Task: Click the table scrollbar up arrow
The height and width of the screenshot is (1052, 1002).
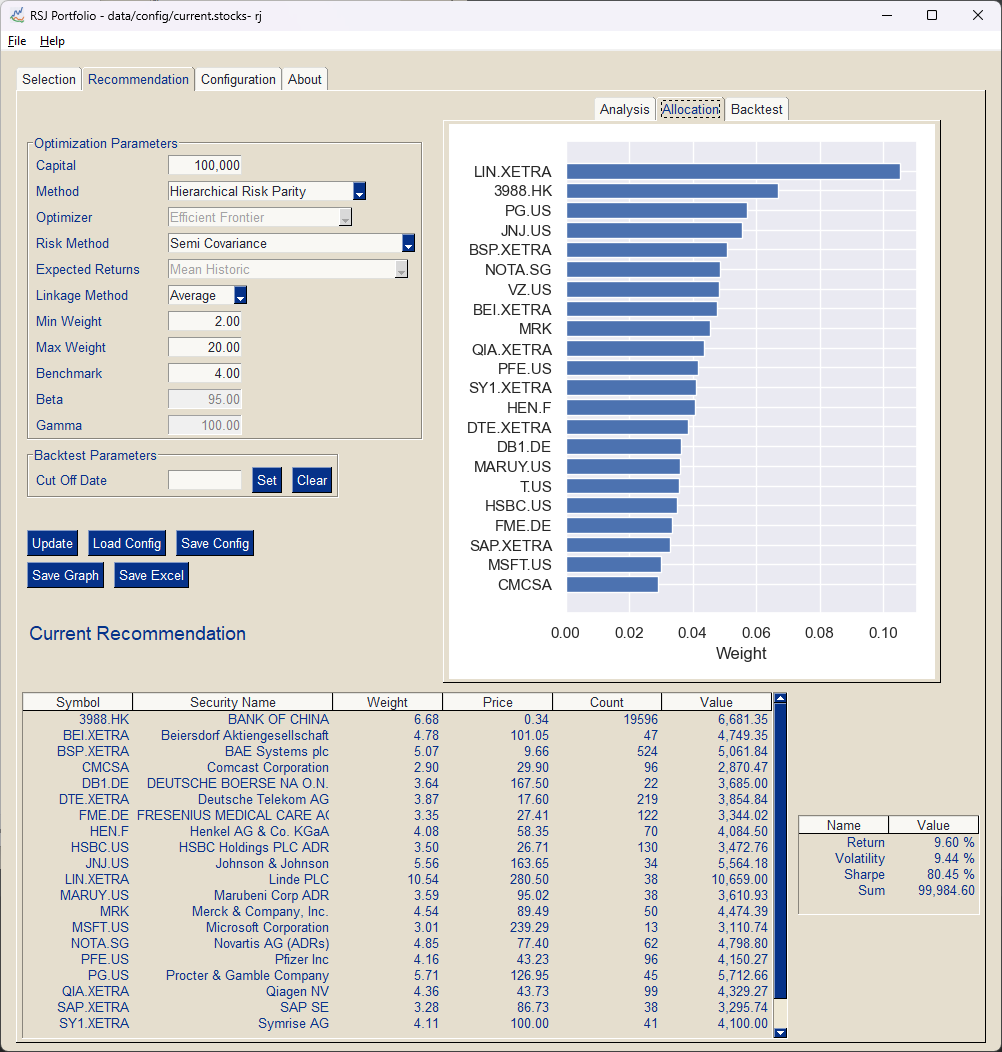Action: (781, 698)
